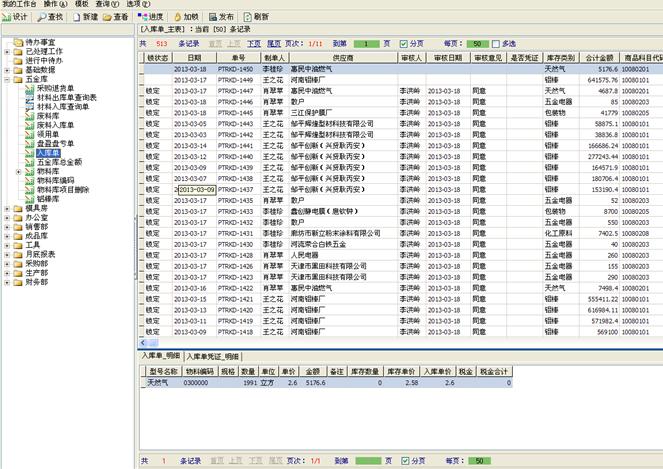Screen dimensions: 663x469
Task: Expand the 基础数据 tree folder
Action: point(6,69)
